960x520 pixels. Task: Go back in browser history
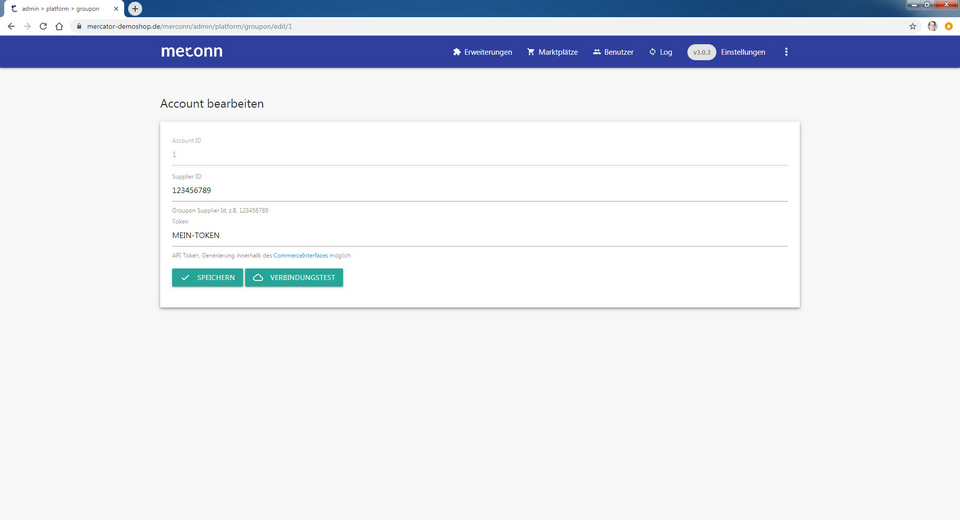click(11, 26)
